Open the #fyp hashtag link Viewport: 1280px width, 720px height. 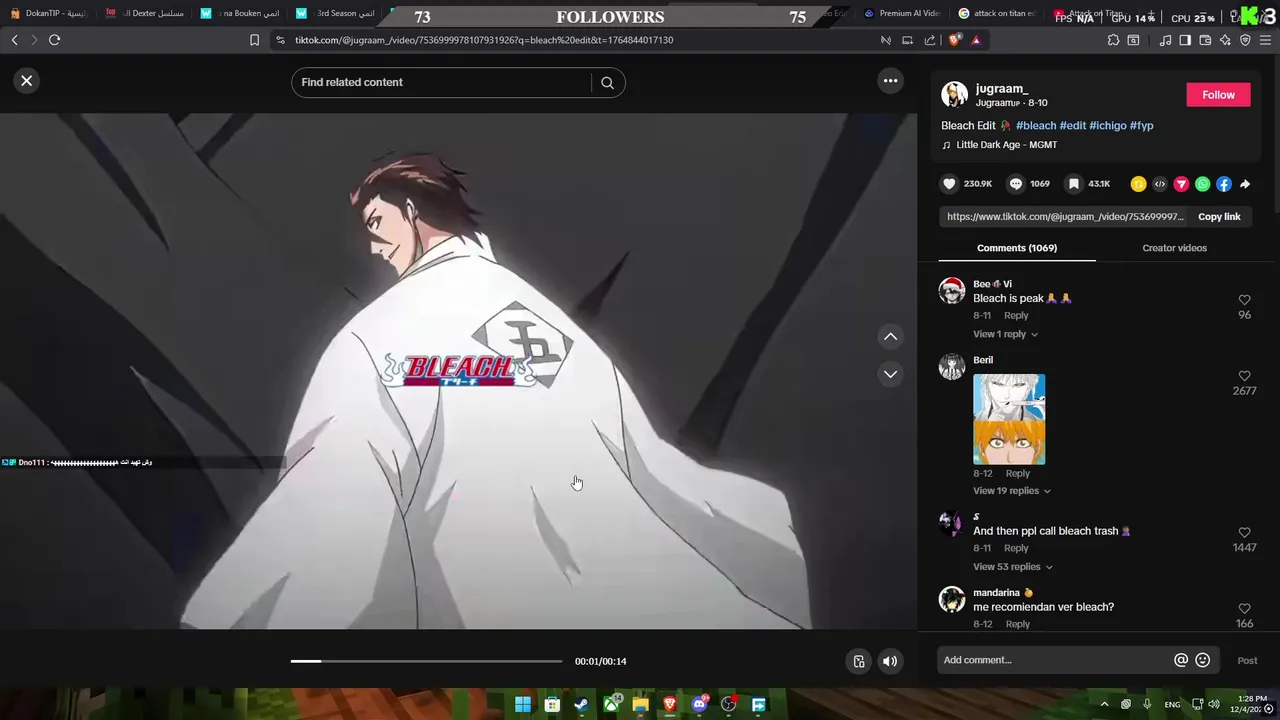click(x=1141, y=126)
